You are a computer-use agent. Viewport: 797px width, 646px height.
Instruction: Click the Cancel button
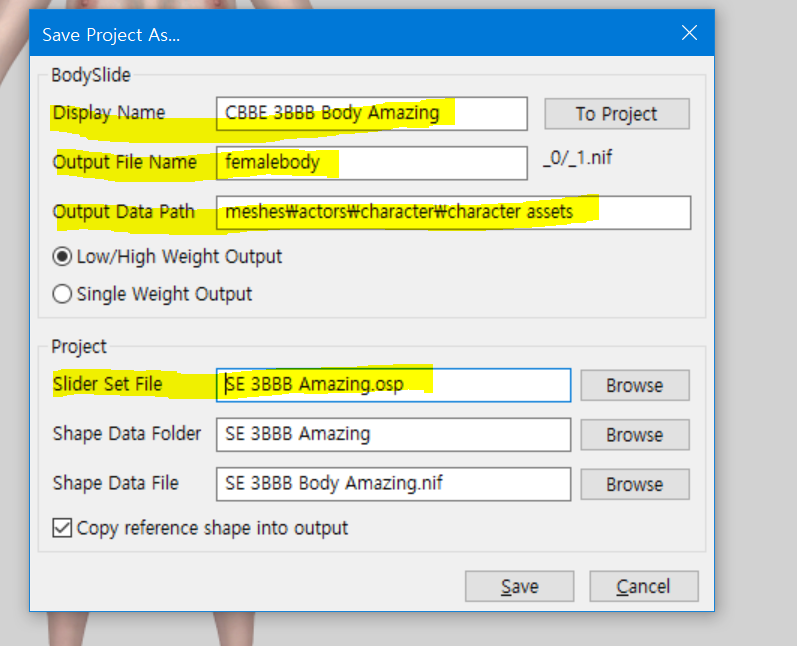click(643, 587)
